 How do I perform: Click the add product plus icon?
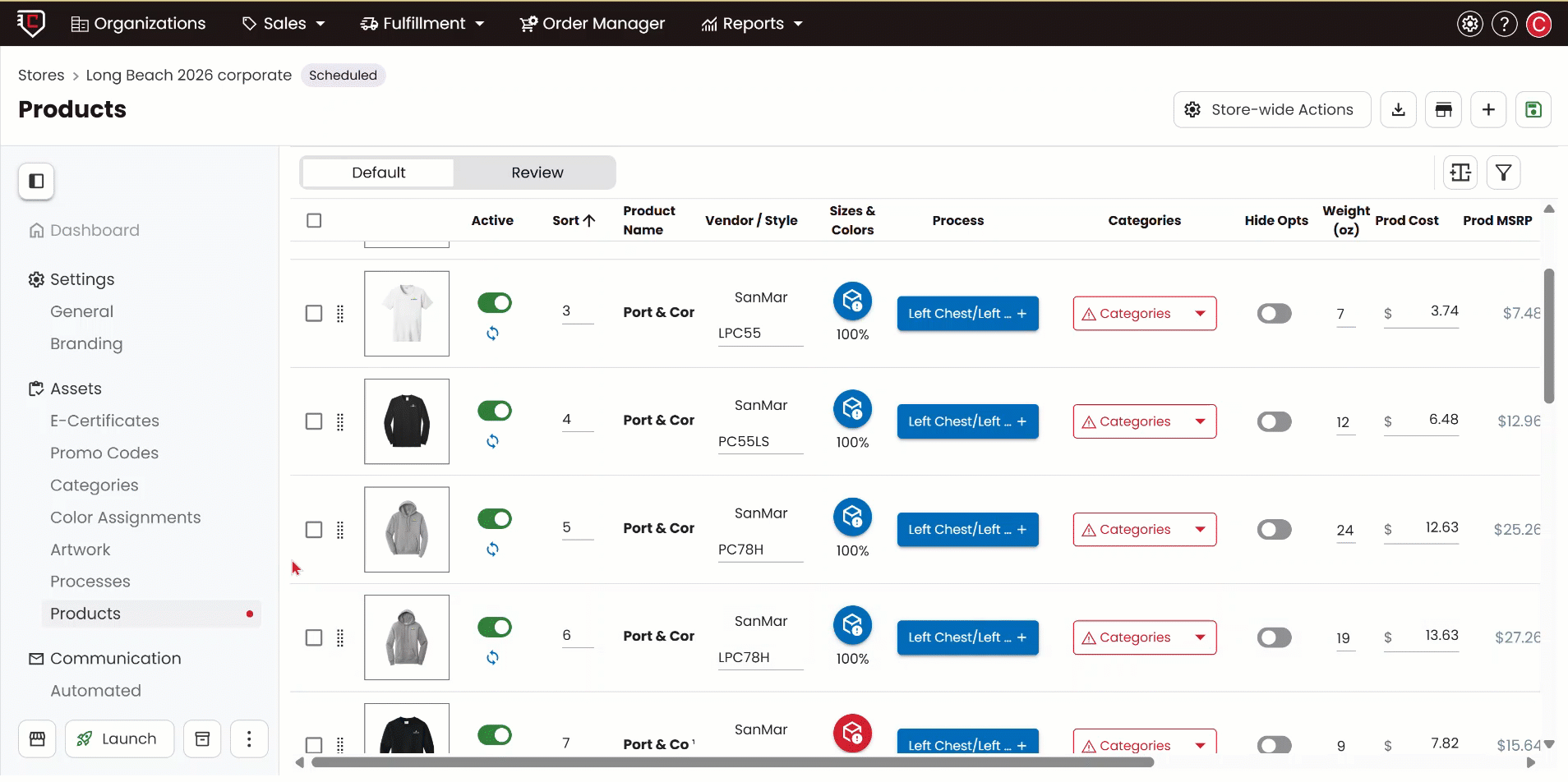pos(1488,109)
